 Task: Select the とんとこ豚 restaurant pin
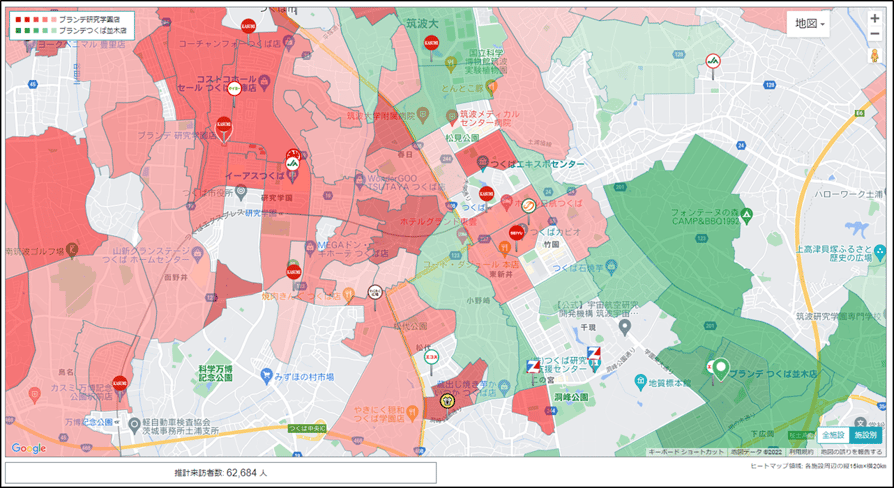click(x=493, y=88)
